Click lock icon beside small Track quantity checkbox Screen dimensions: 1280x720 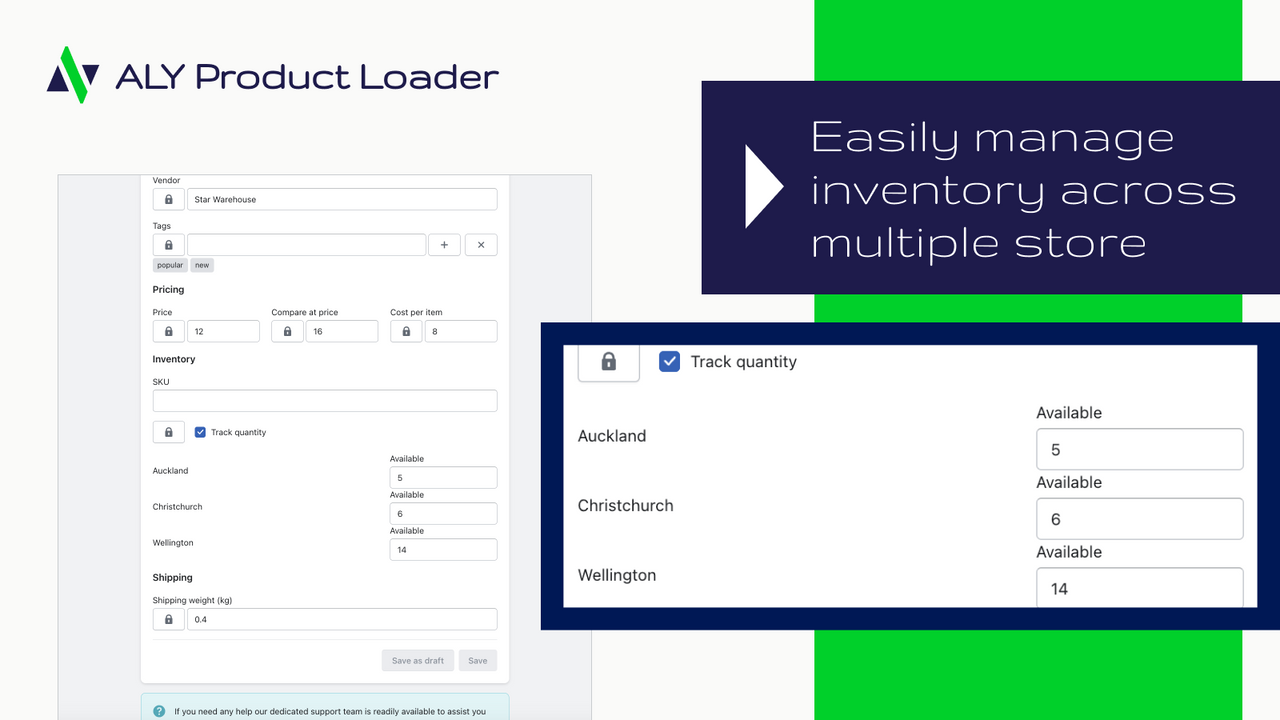coord(168,432)
